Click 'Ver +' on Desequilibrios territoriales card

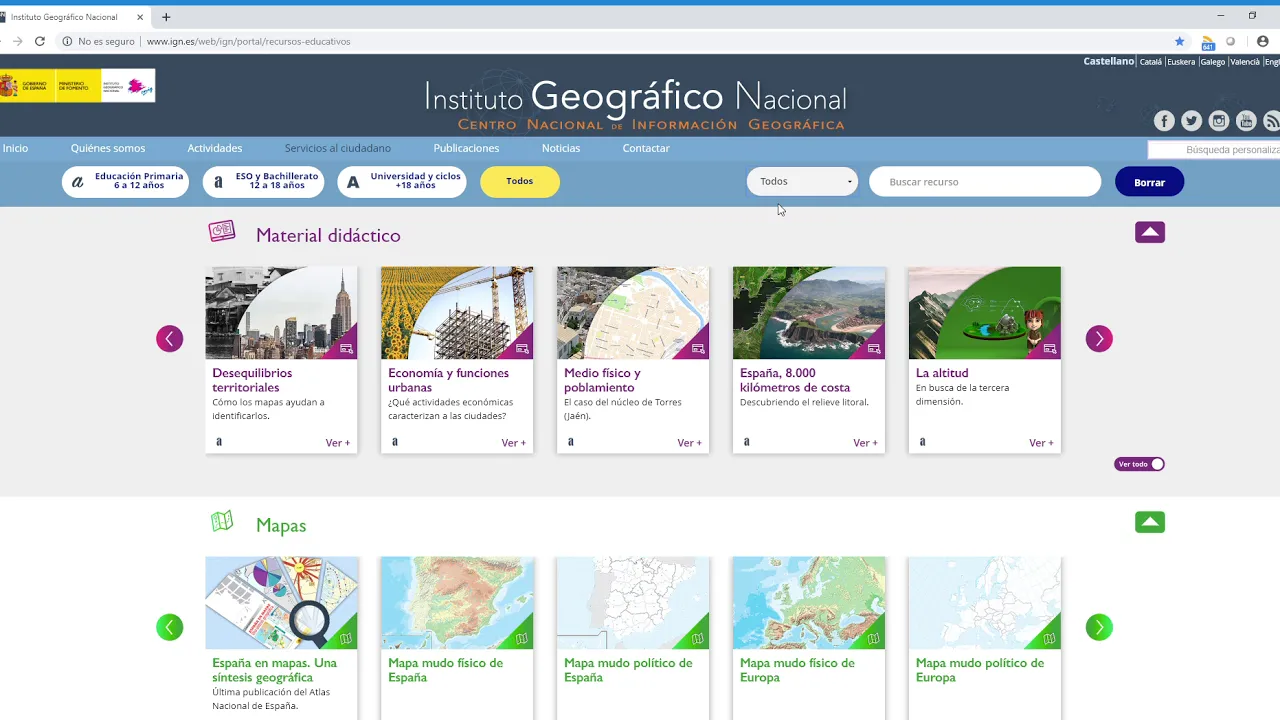point(338,443)
